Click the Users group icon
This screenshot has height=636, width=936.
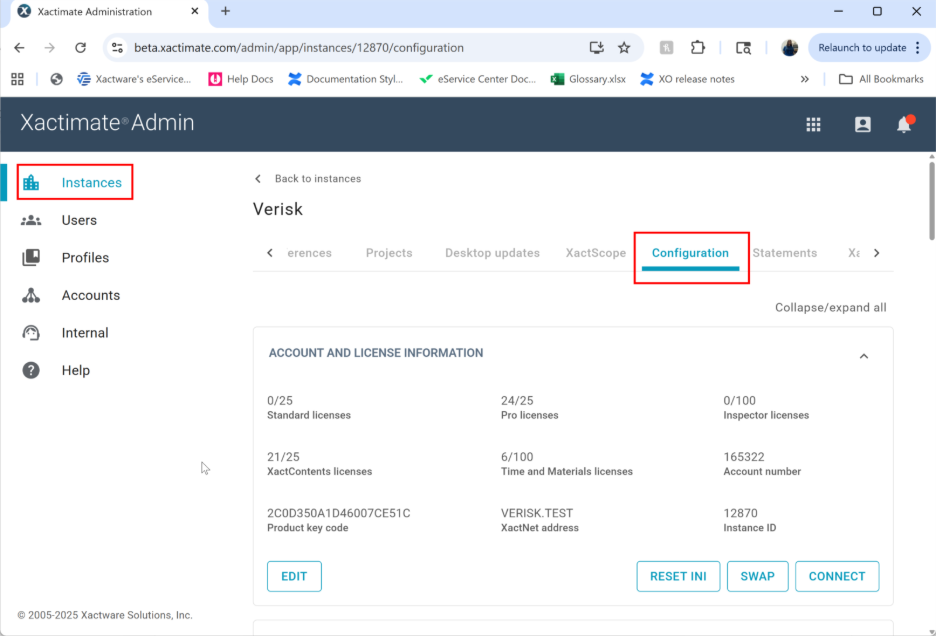pyautogui.click(x=31, y=220)
